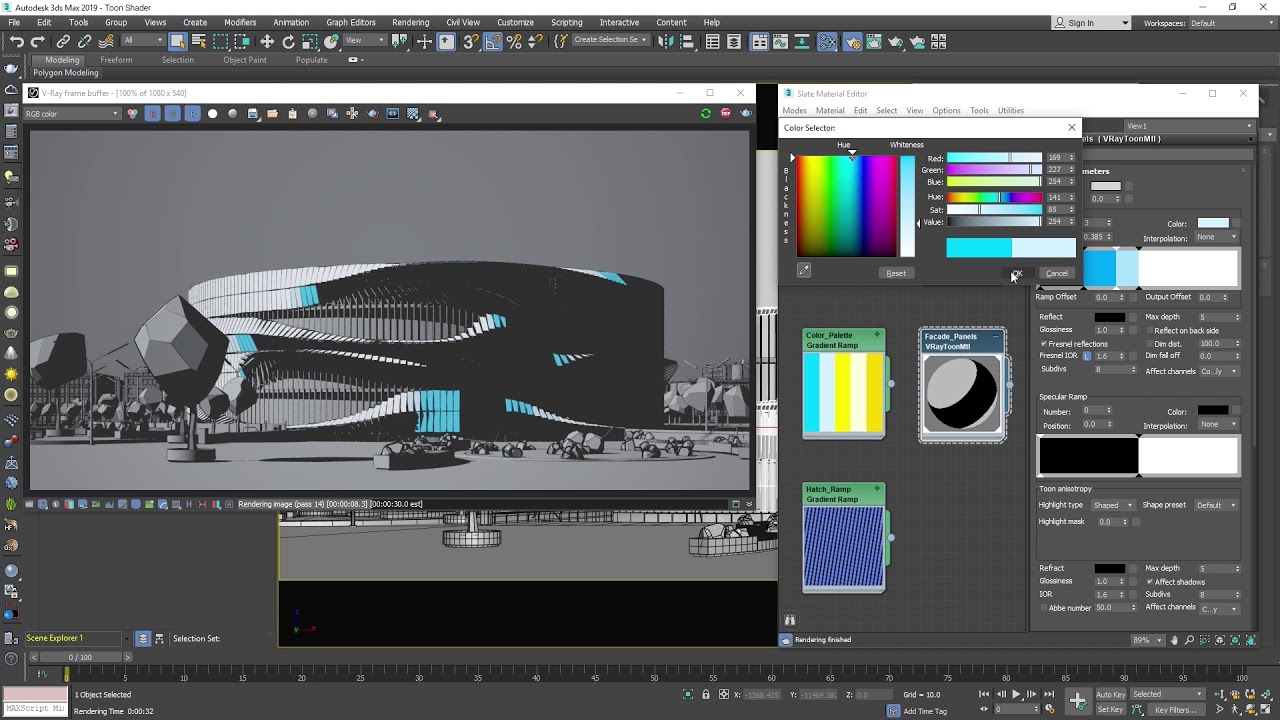The width and height of the screenshot is (1280, 720).
Task: Switch to the Freeform ribbon tab
Action: [116, 60]
